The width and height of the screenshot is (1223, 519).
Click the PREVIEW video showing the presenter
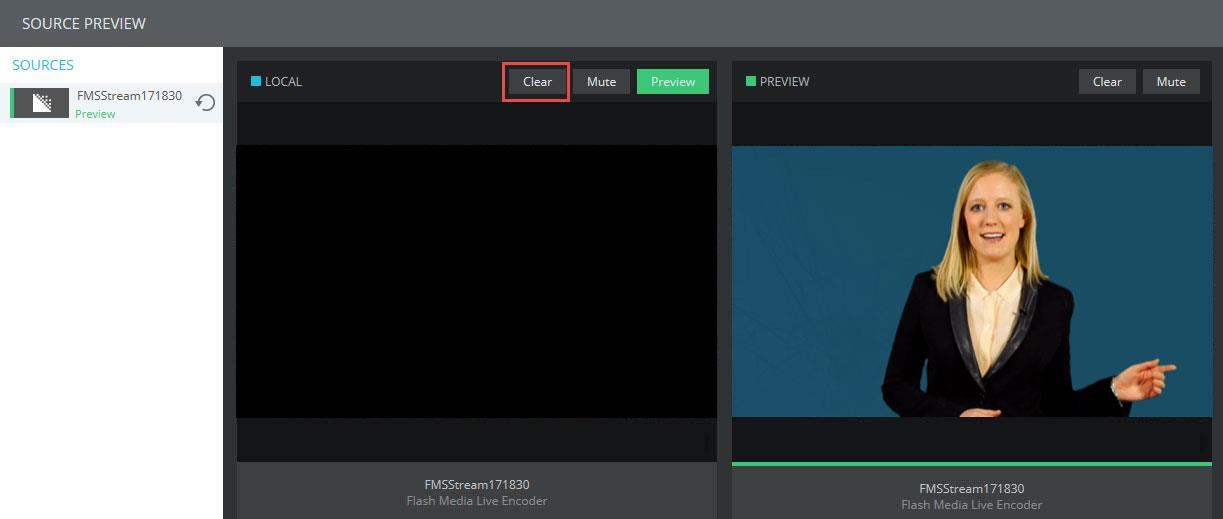click(971, 281)
